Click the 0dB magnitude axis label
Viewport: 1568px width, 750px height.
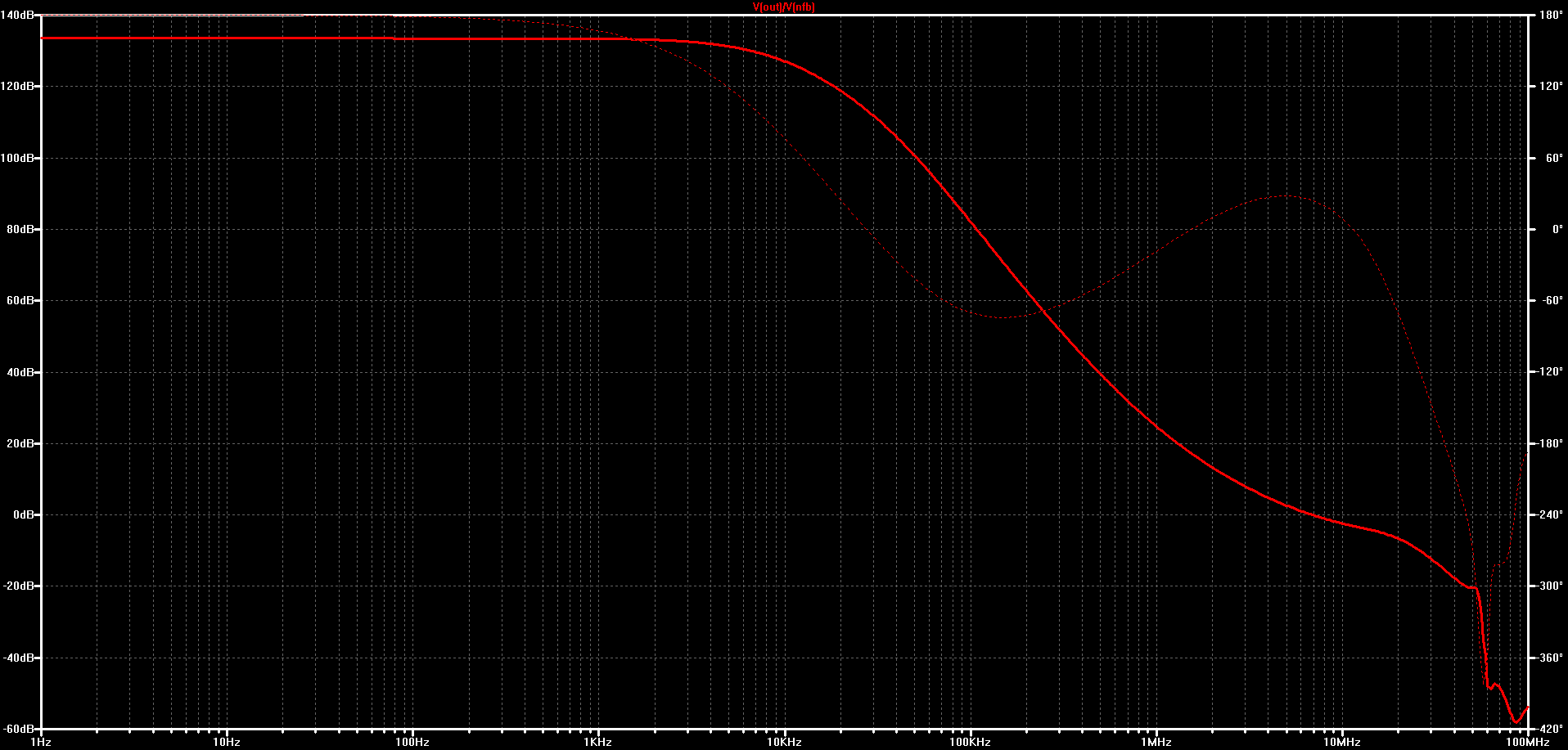[x=23, y=515]
